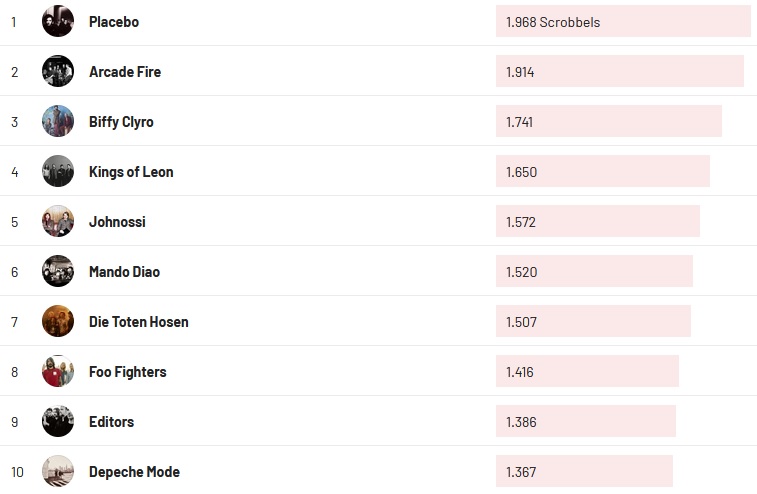The height and width of the screenshot is (494, 757).
Task: Open the Arcade Fire artist page
Action: [x=125, y=72]
